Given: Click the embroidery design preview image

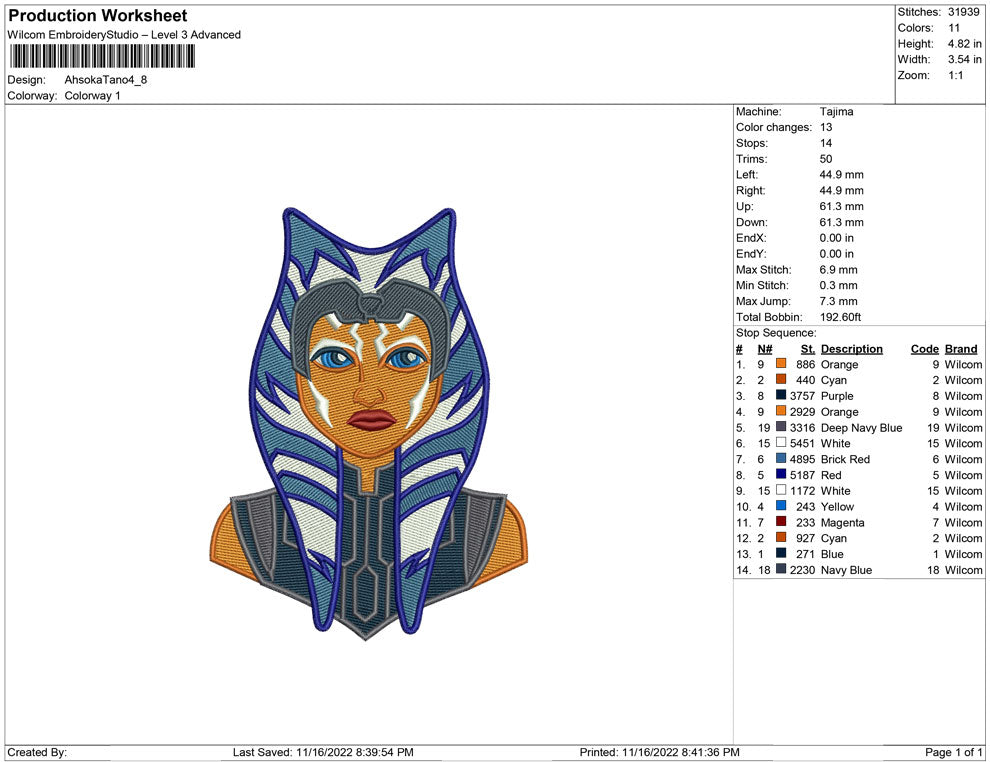Looking at the screenshot, I should (x=368, y=424).
